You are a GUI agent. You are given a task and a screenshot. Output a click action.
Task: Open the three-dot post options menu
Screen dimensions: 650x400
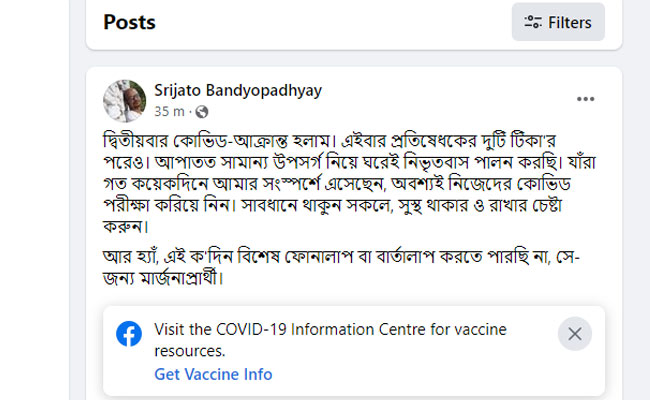(x=585, y=99)
